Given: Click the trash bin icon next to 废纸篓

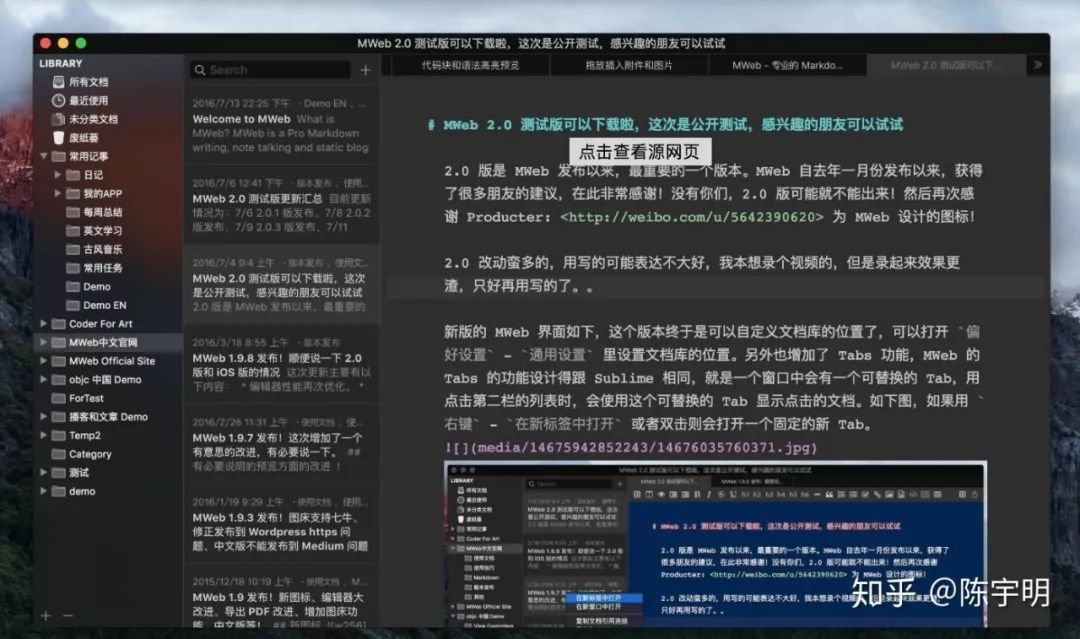Looking at the screenshot, I should [59, 138].
